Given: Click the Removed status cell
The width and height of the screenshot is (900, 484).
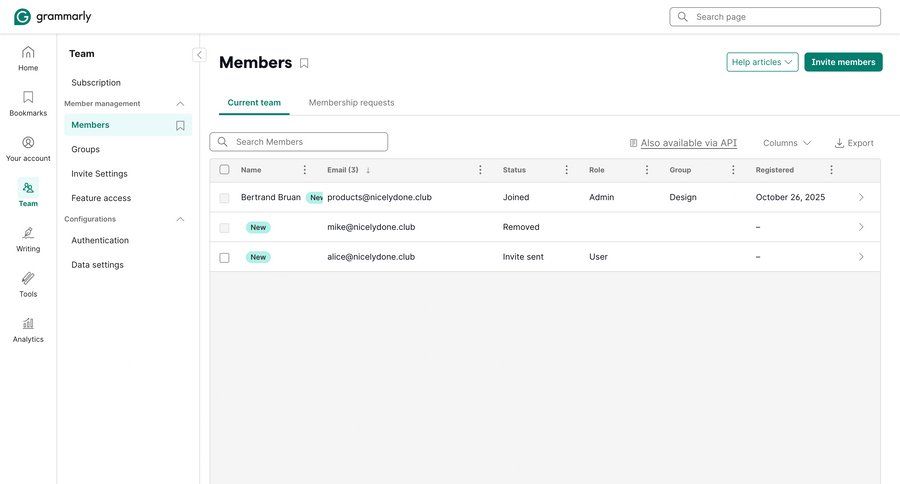Looking at the screenshot, I should pyautogui.click(x=521, y=227).
